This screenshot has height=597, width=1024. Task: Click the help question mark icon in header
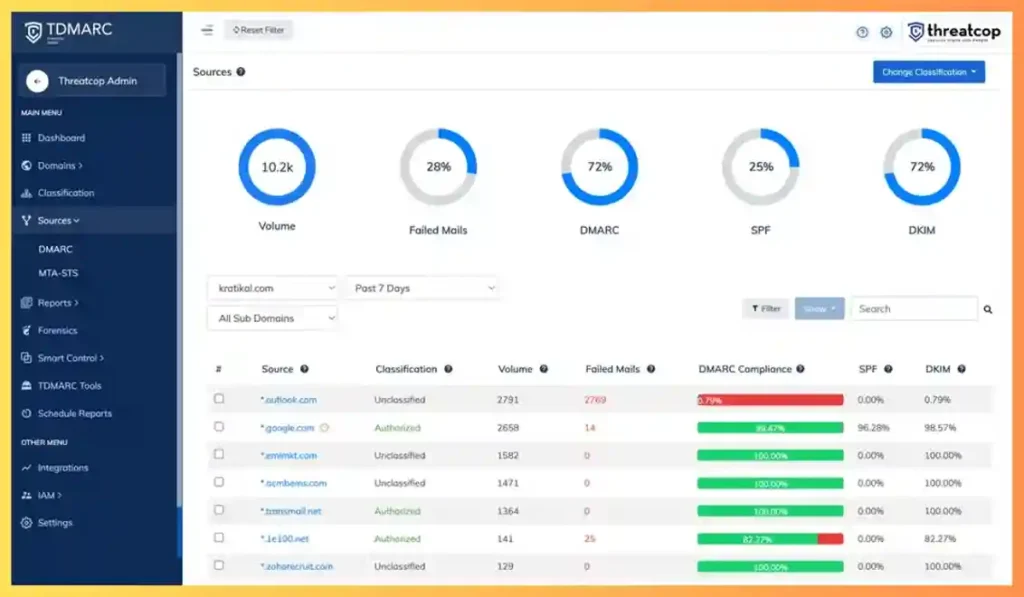point(862,32)
